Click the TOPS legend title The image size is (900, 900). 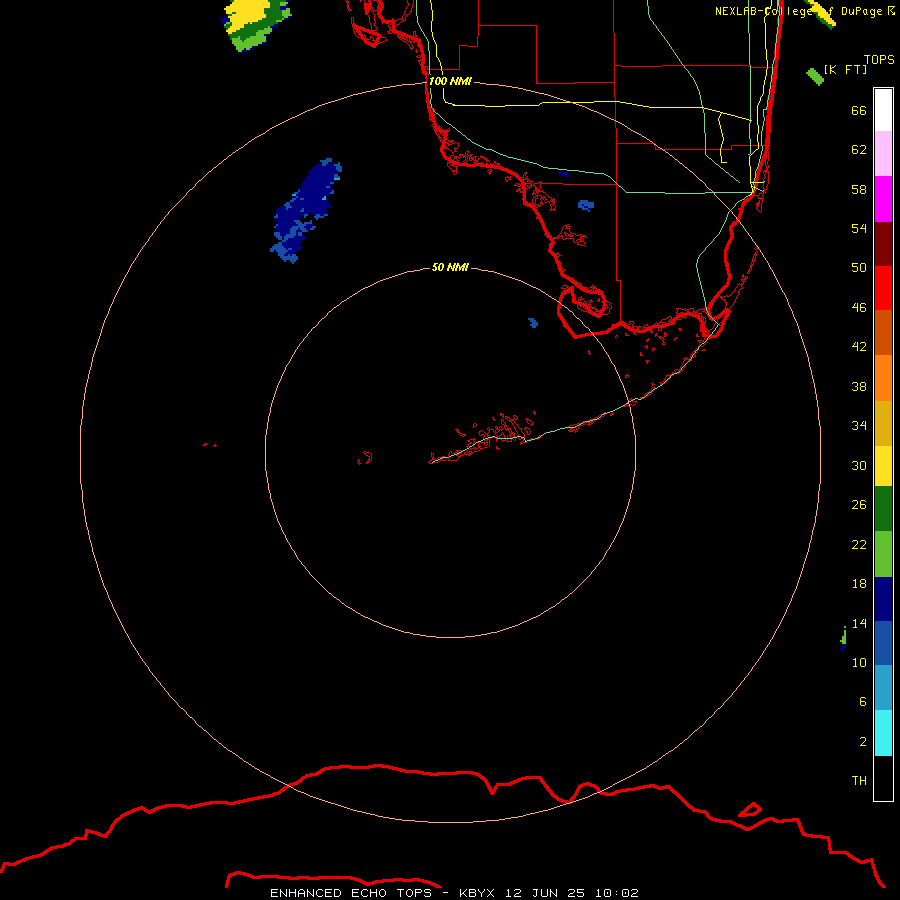click(879, 60)
